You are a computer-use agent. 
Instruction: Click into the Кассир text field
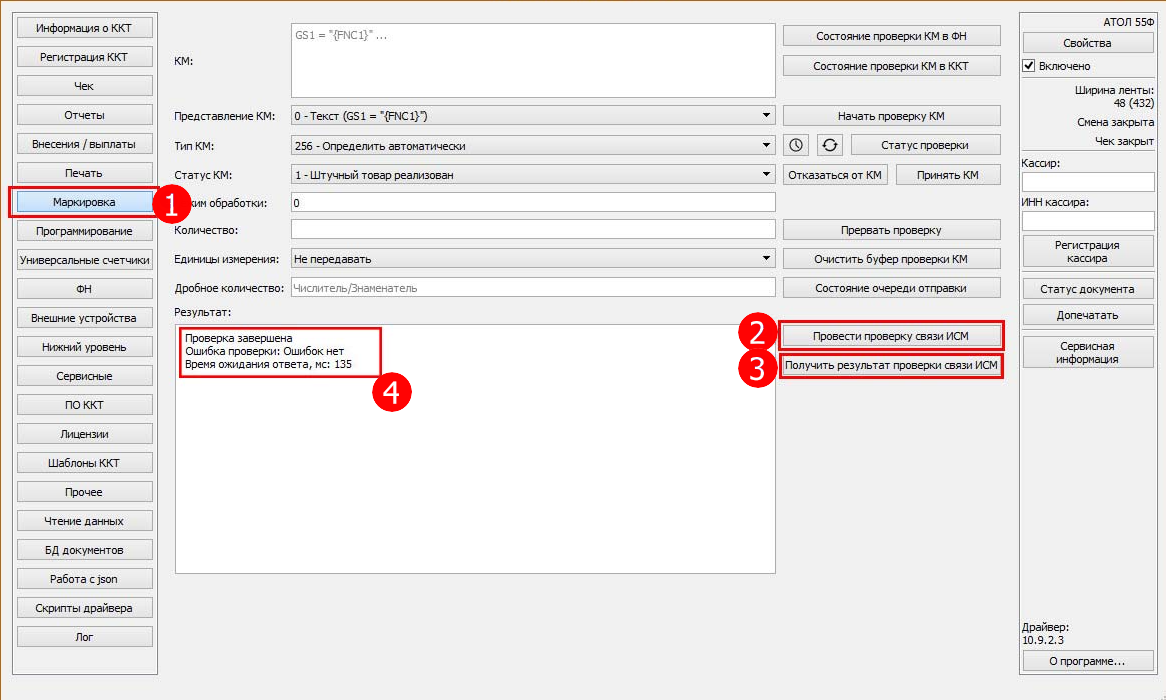(x=1087, y=182)
